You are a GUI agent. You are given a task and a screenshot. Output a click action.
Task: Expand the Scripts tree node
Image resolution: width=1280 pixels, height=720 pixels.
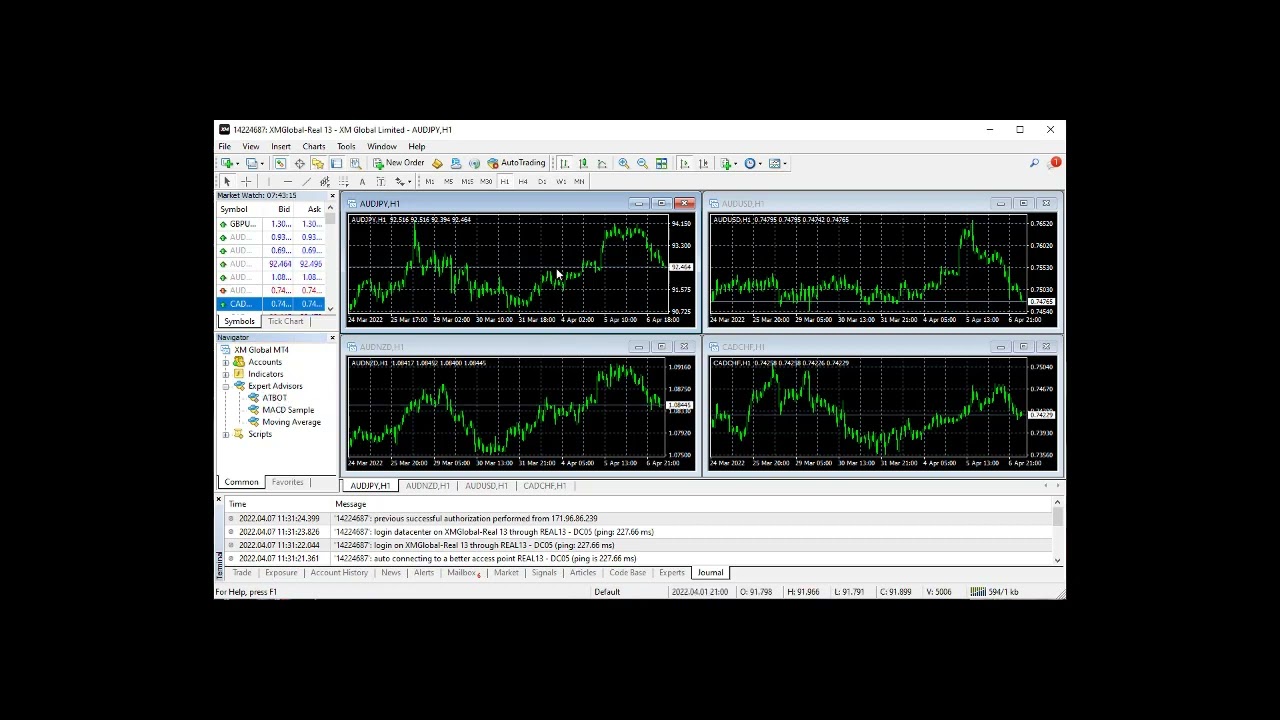[226, 434]
